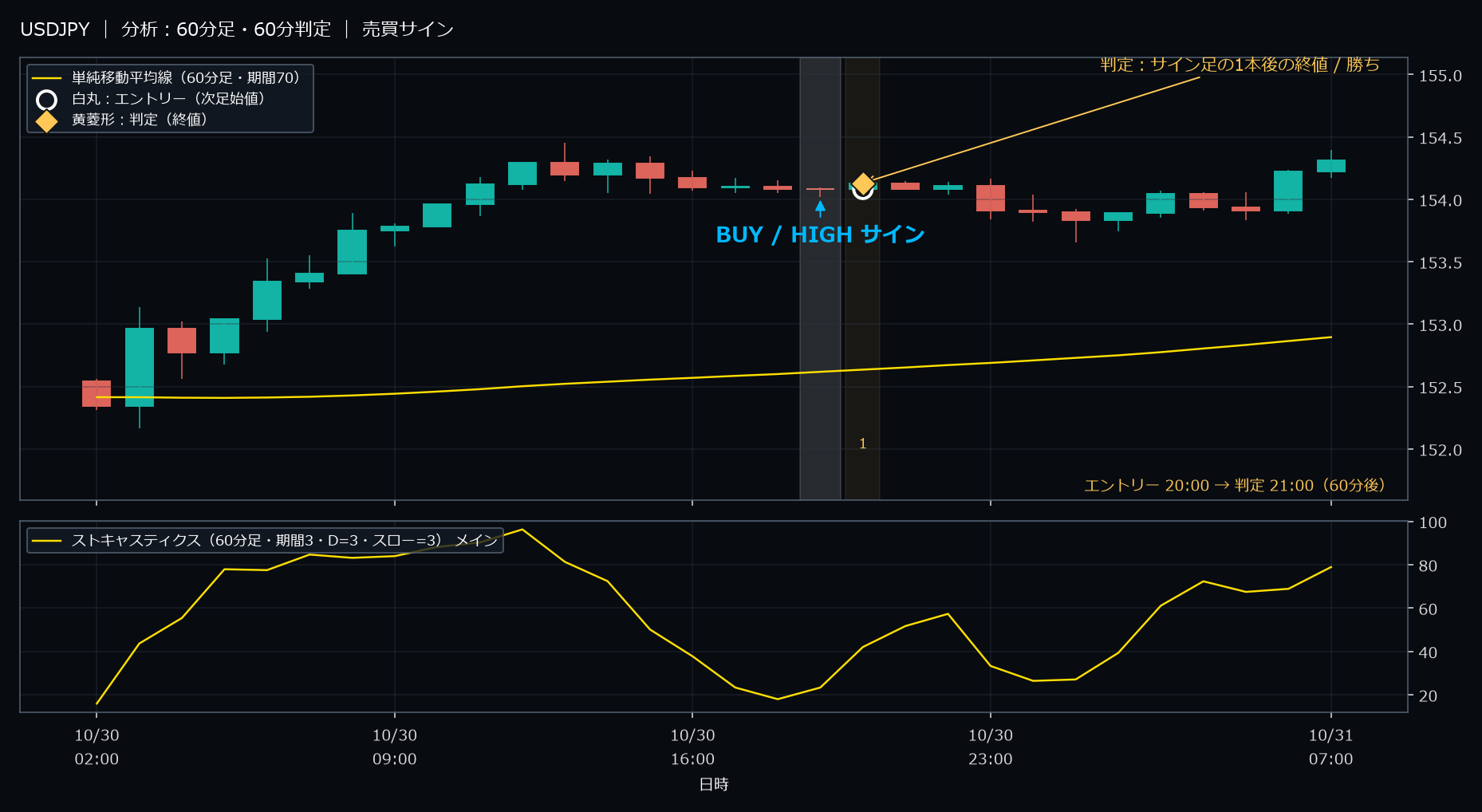Click the blue BUY signal arrow
This screenshot has height=812, width=1482.
[x=820, y=209]
